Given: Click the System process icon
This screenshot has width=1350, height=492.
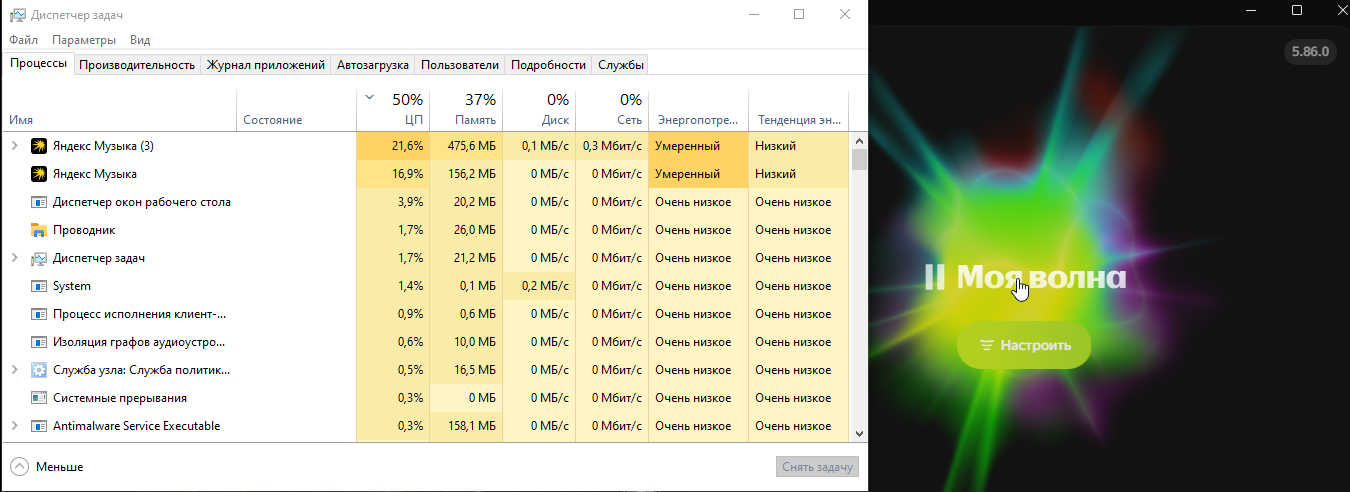Looking at the screenshot, I should tap(39, 286).
